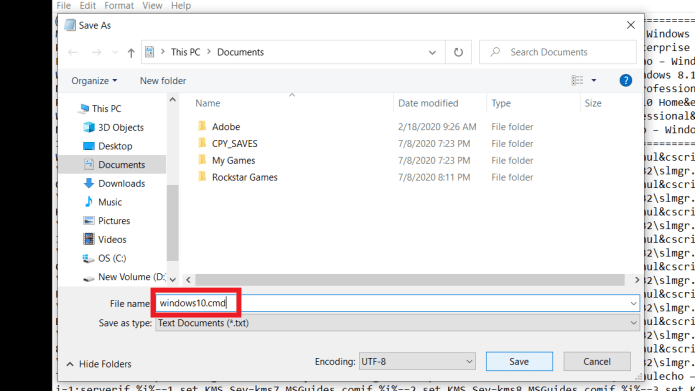This screenshot has height=391, width=695.
Task: Open Notepad's Format menu
Action: (x=119, y=5)
